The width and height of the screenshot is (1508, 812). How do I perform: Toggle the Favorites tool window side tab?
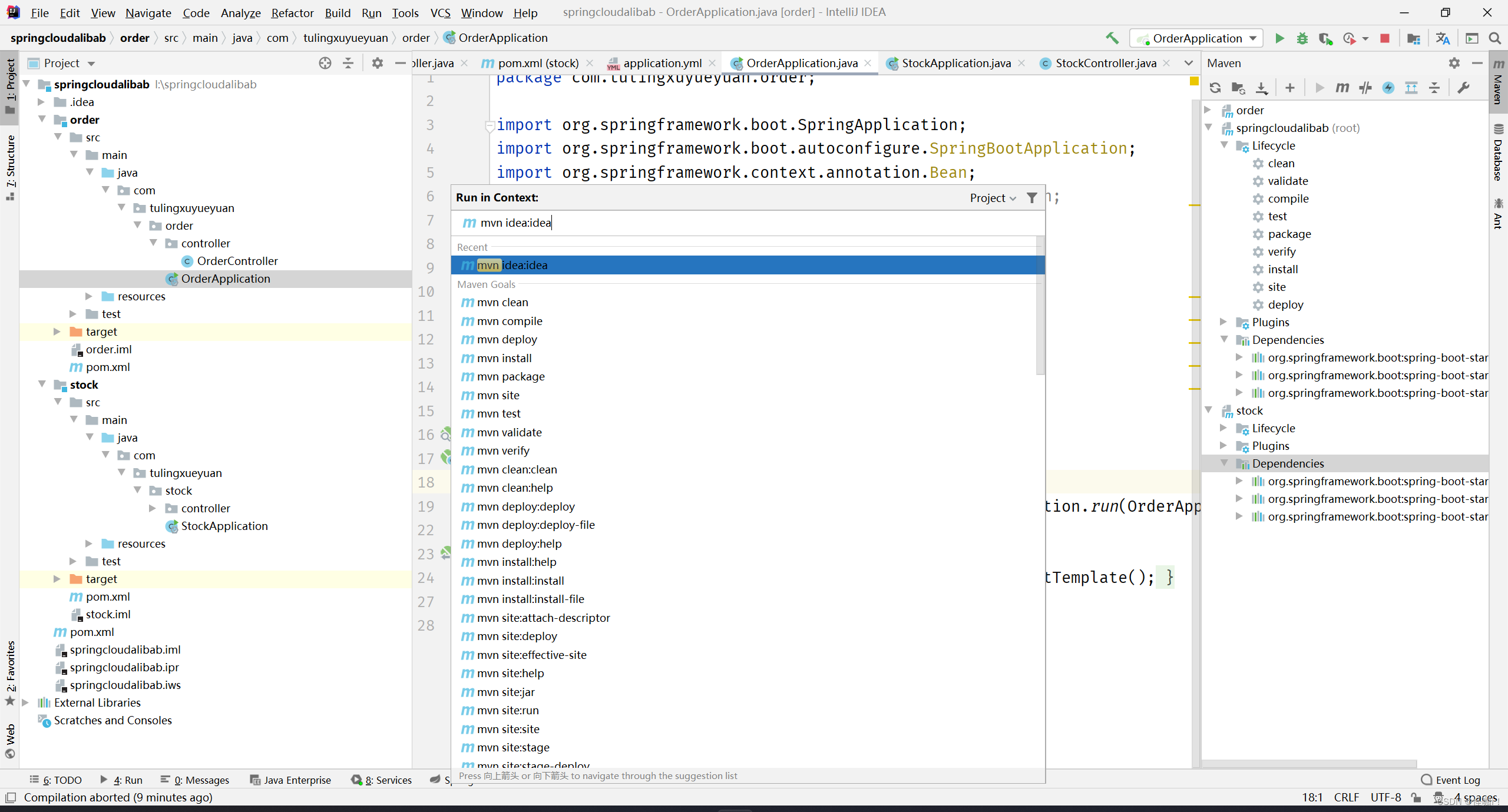point(10,672)
